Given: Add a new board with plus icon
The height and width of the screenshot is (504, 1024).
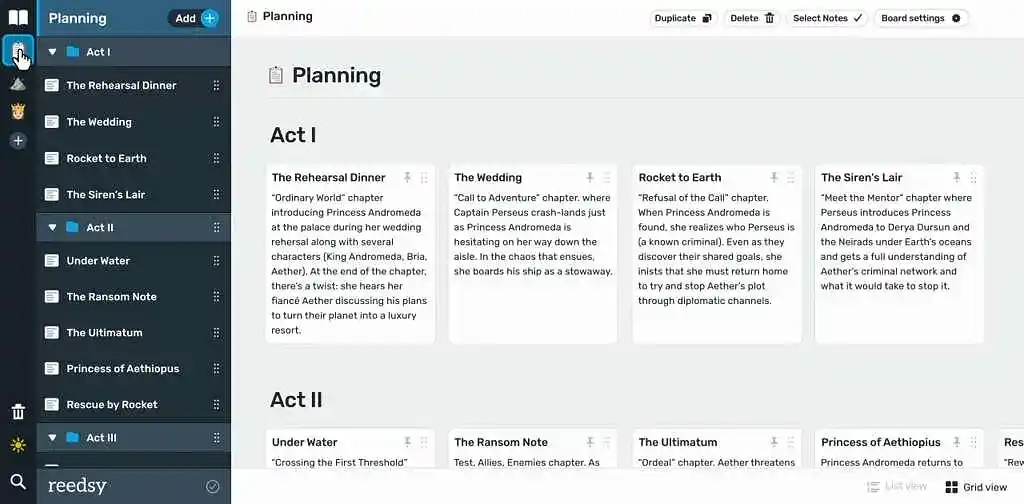Looking at the screenshot, I should (18, 141).
